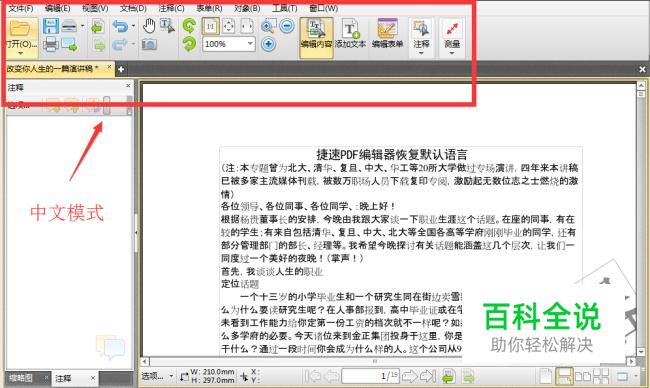Screen dimensions: 650x388
Task: Click the page number input field
Action: 371,376
